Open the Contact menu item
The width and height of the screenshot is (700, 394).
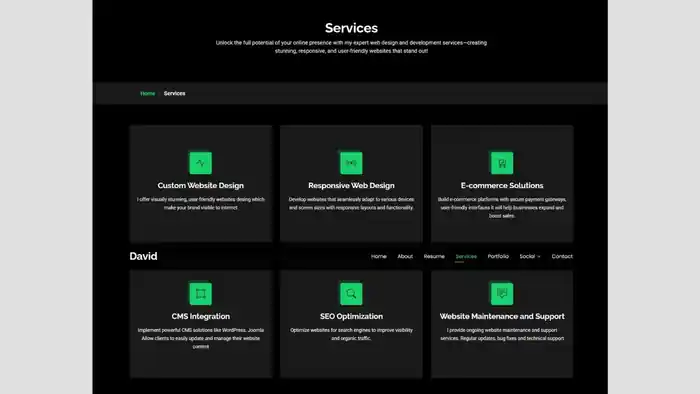coord(562,256)
